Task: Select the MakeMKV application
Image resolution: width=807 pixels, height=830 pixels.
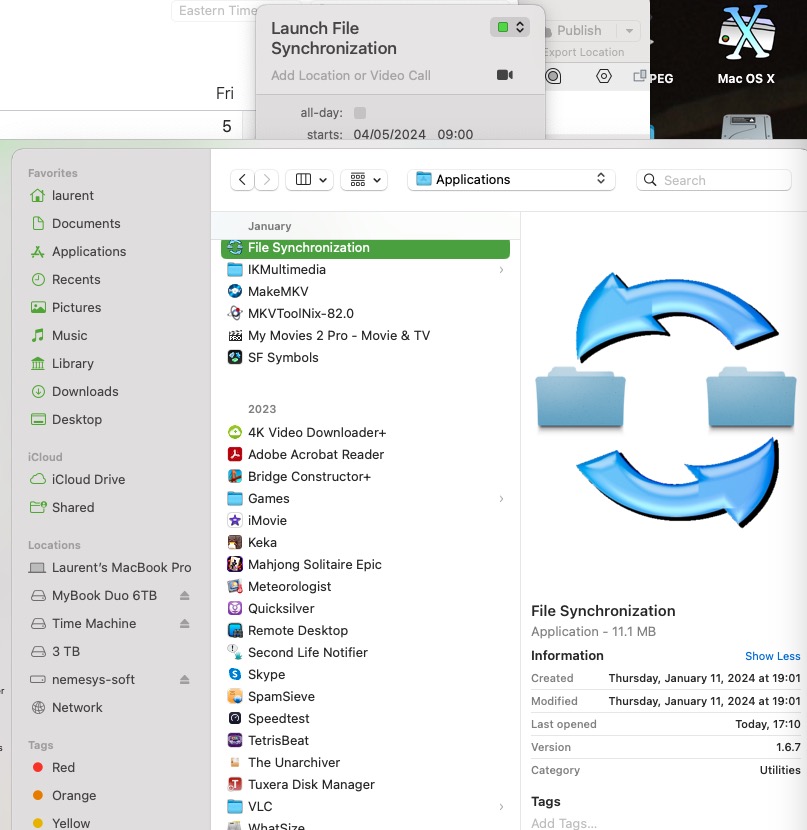Action: pyautogui.click(x=280, y=292)
